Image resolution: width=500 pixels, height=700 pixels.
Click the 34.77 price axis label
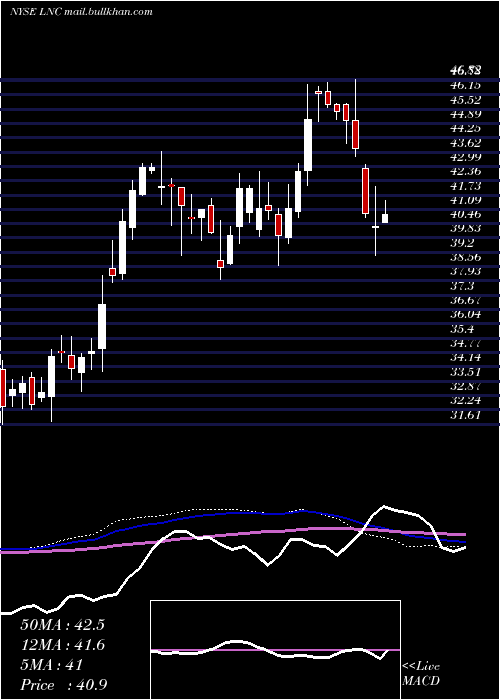coord(465,343)
